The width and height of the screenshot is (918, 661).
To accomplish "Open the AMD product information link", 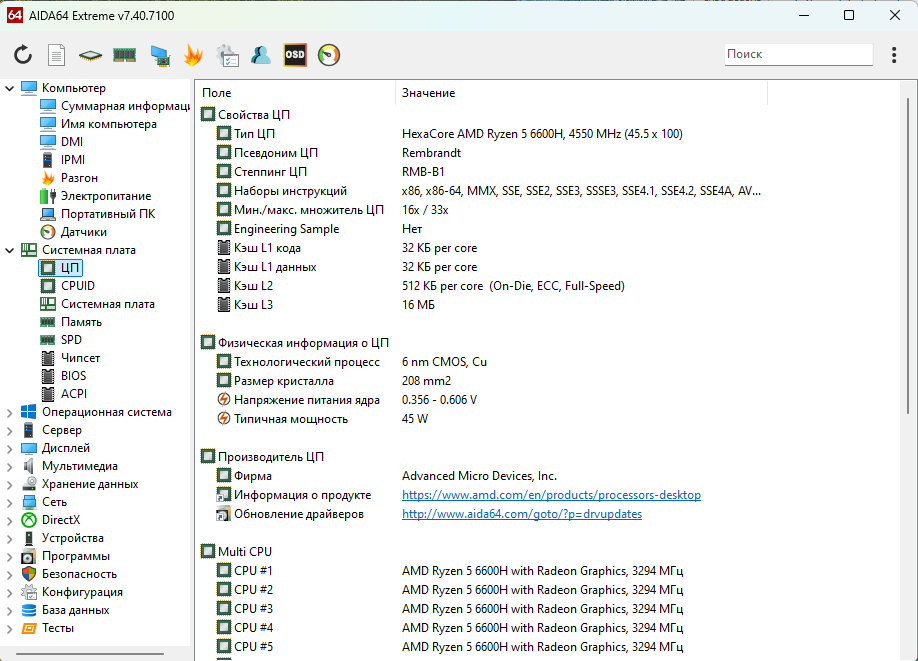I will (x=551, y=495).
